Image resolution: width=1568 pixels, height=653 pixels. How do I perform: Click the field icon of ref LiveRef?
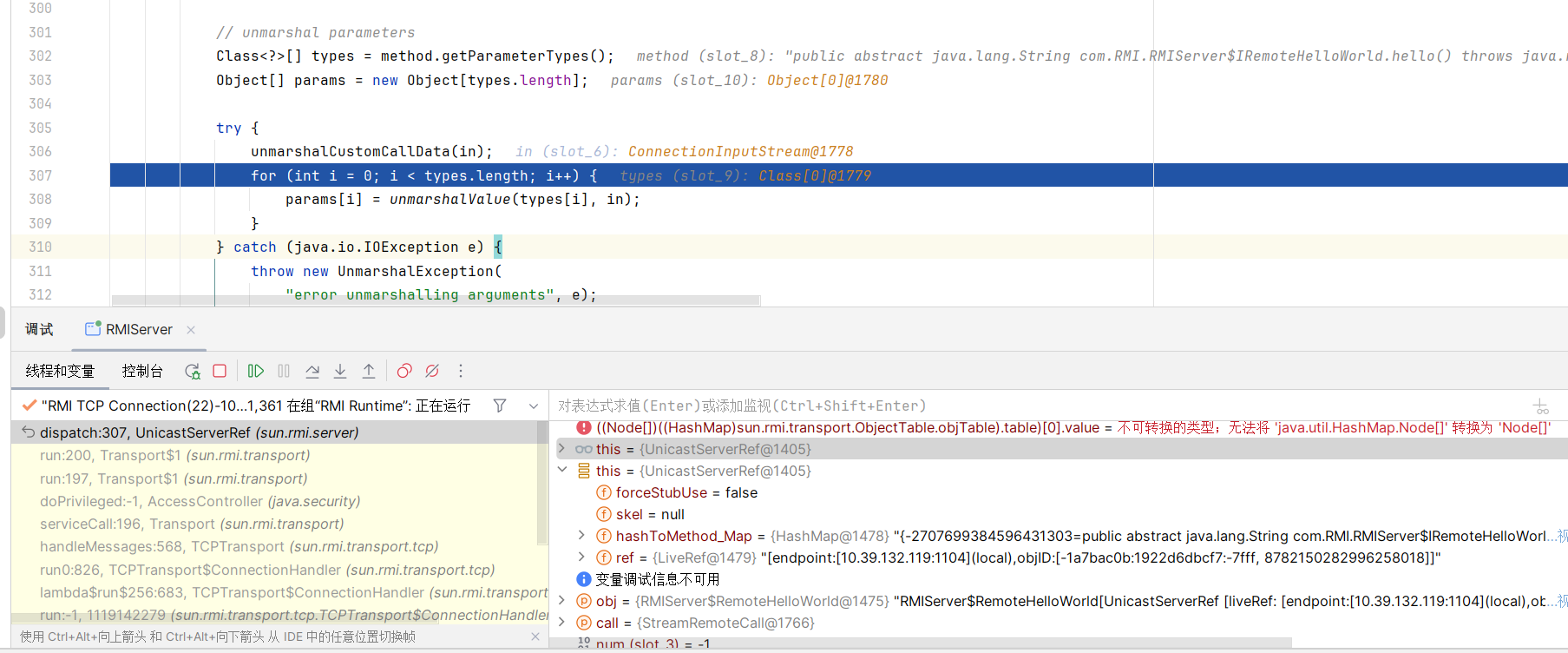(604, 557)
